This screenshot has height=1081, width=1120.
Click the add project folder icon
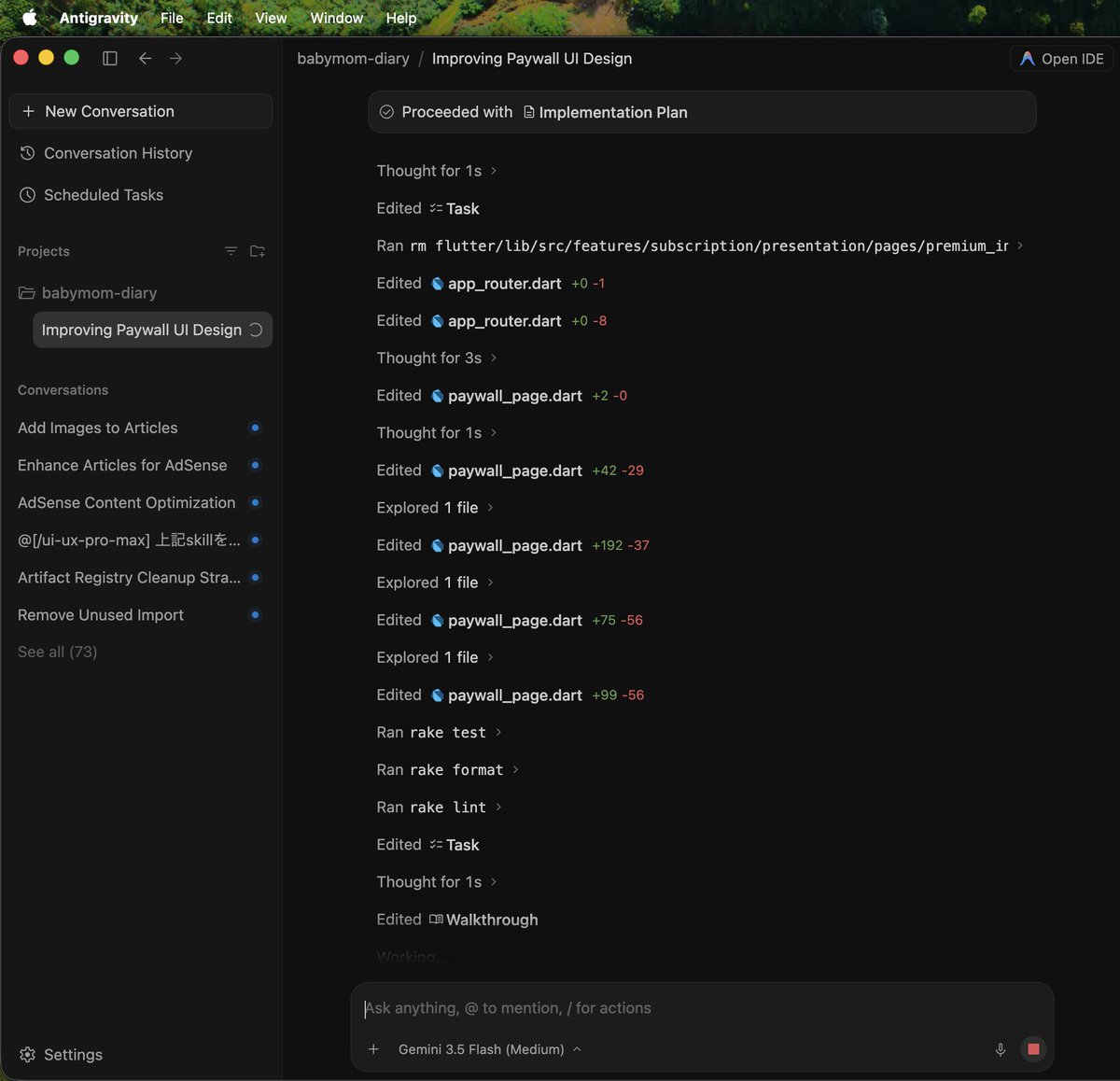coord(258,251)
